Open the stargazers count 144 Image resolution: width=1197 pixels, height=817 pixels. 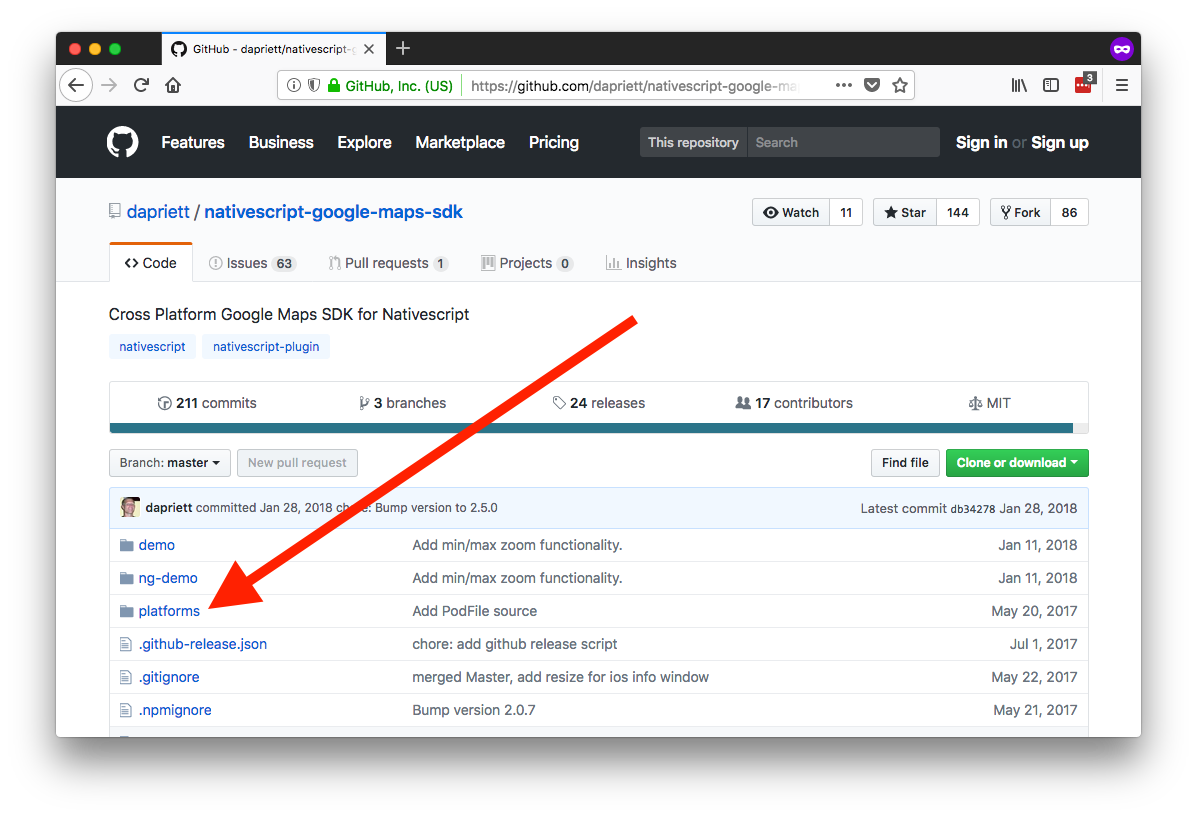(x=957, y=212)
